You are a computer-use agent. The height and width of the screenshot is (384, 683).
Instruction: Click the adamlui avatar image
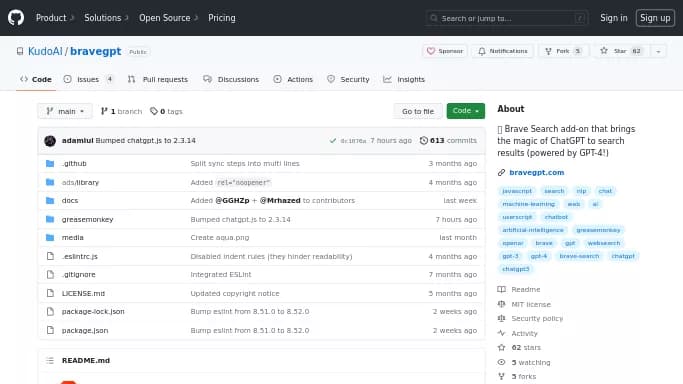[x=50, y=141]
